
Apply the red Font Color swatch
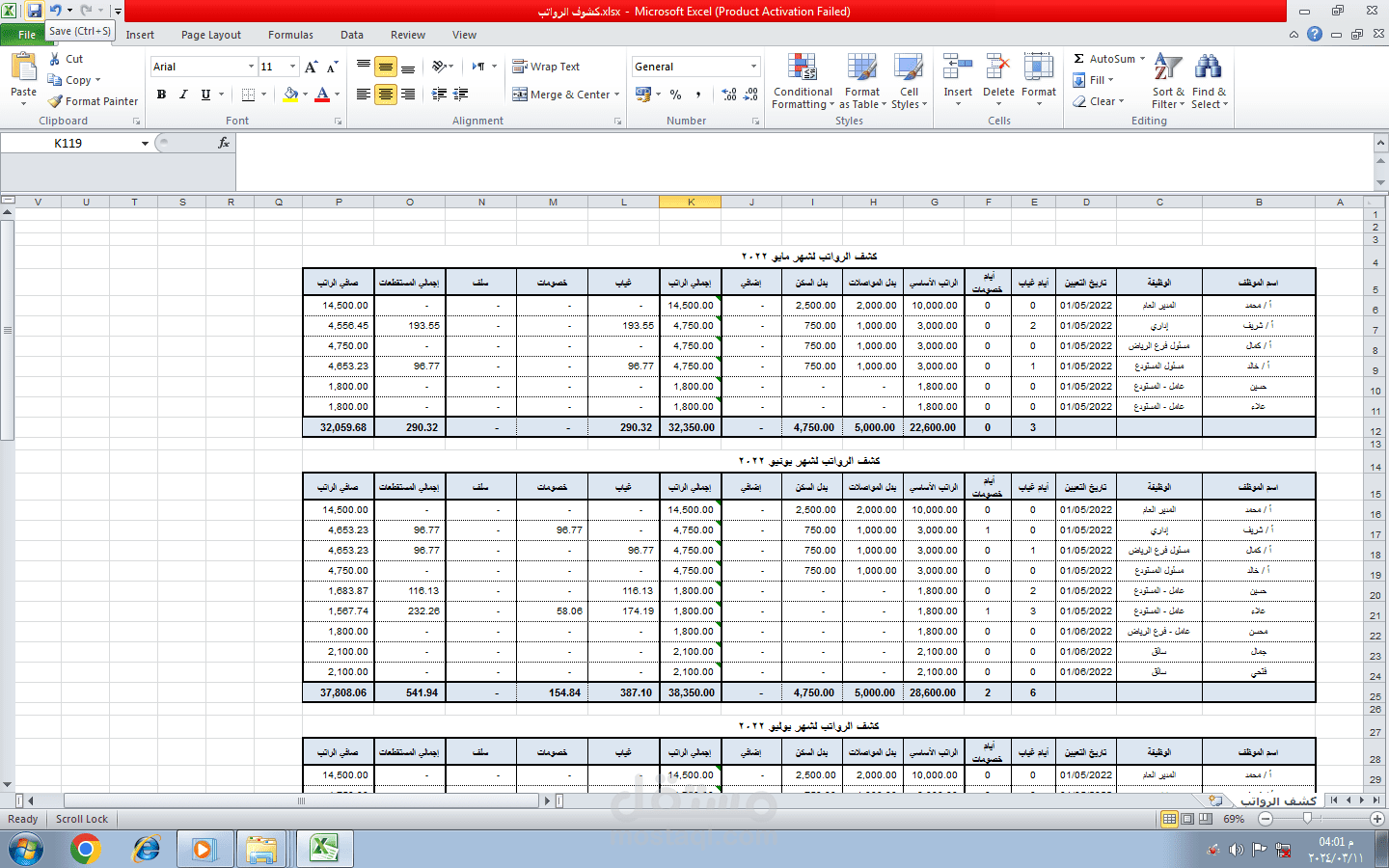(322, 95)
